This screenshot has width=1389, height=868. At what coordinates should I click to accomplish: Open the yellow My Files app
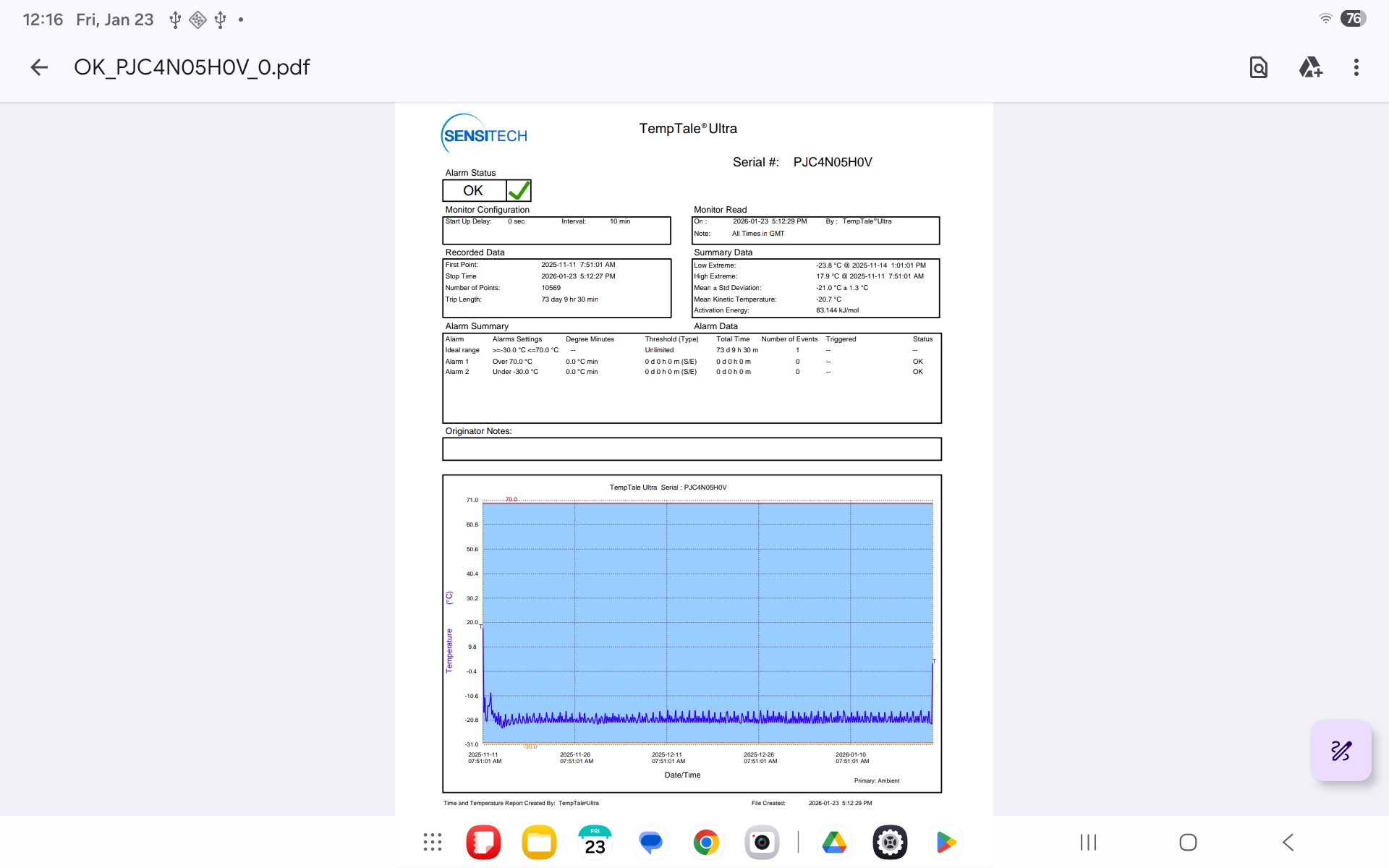point(539,842)
